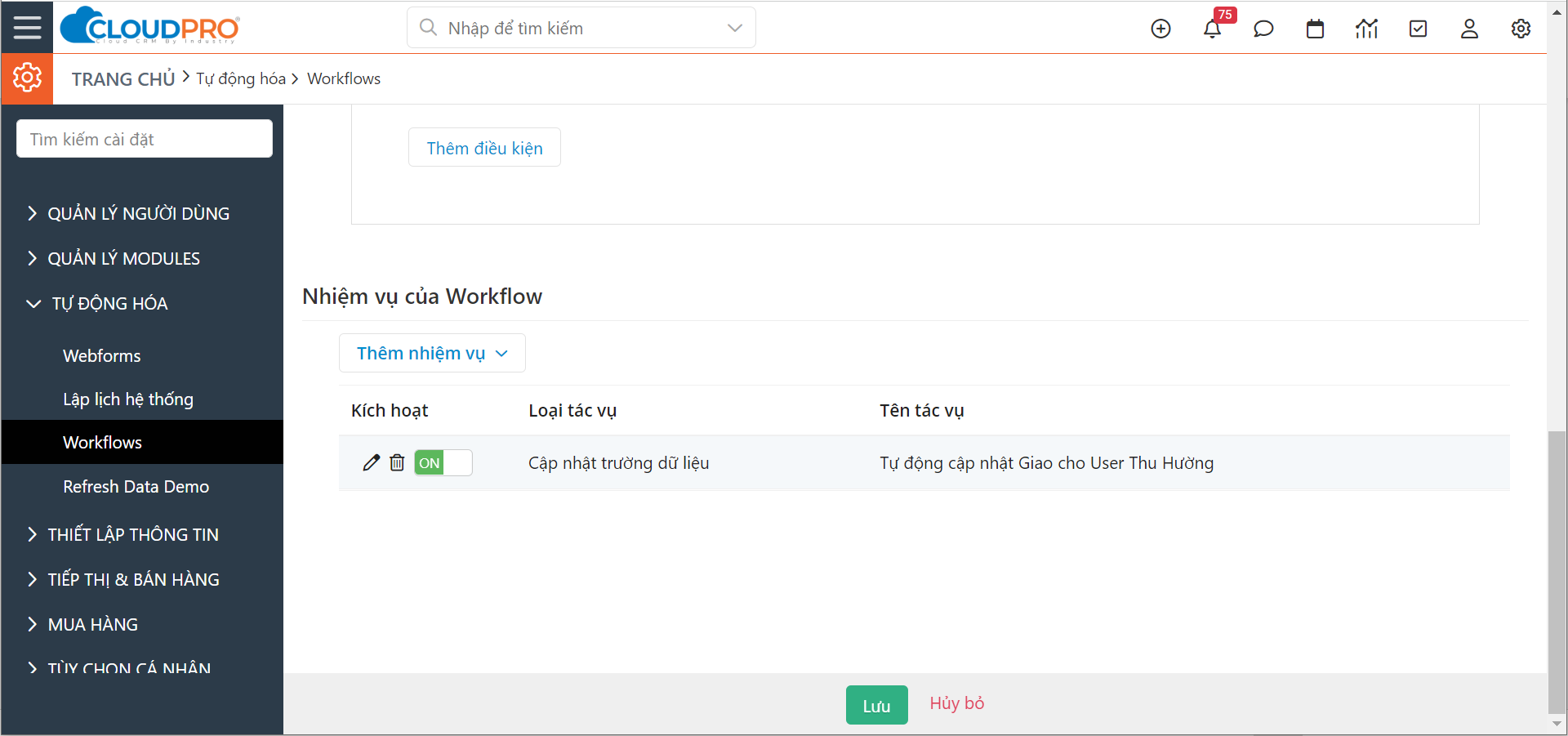Click the Kích hoạt column header
The image size is (1568, 736).
click(x=390, y=410)
